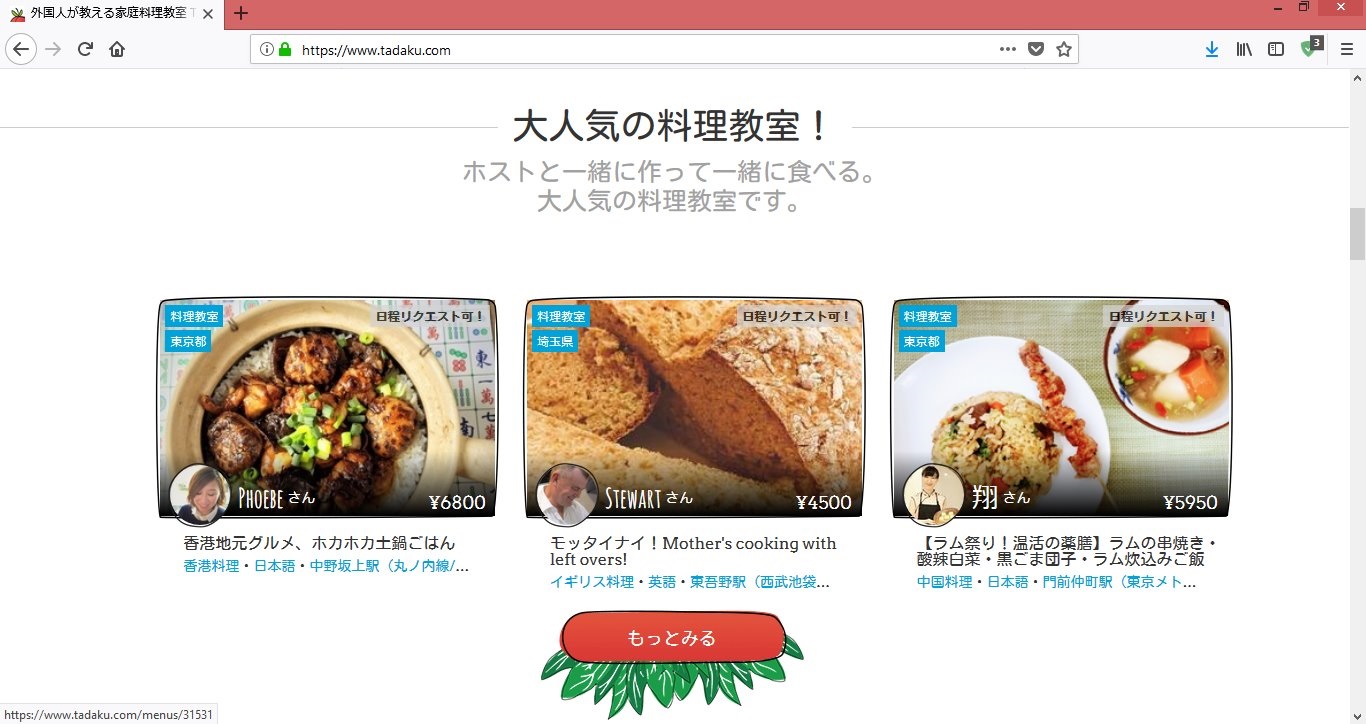Select the tadaku cooking class tab
Screen dimensions: 1366x724
(x=105, y=14)
